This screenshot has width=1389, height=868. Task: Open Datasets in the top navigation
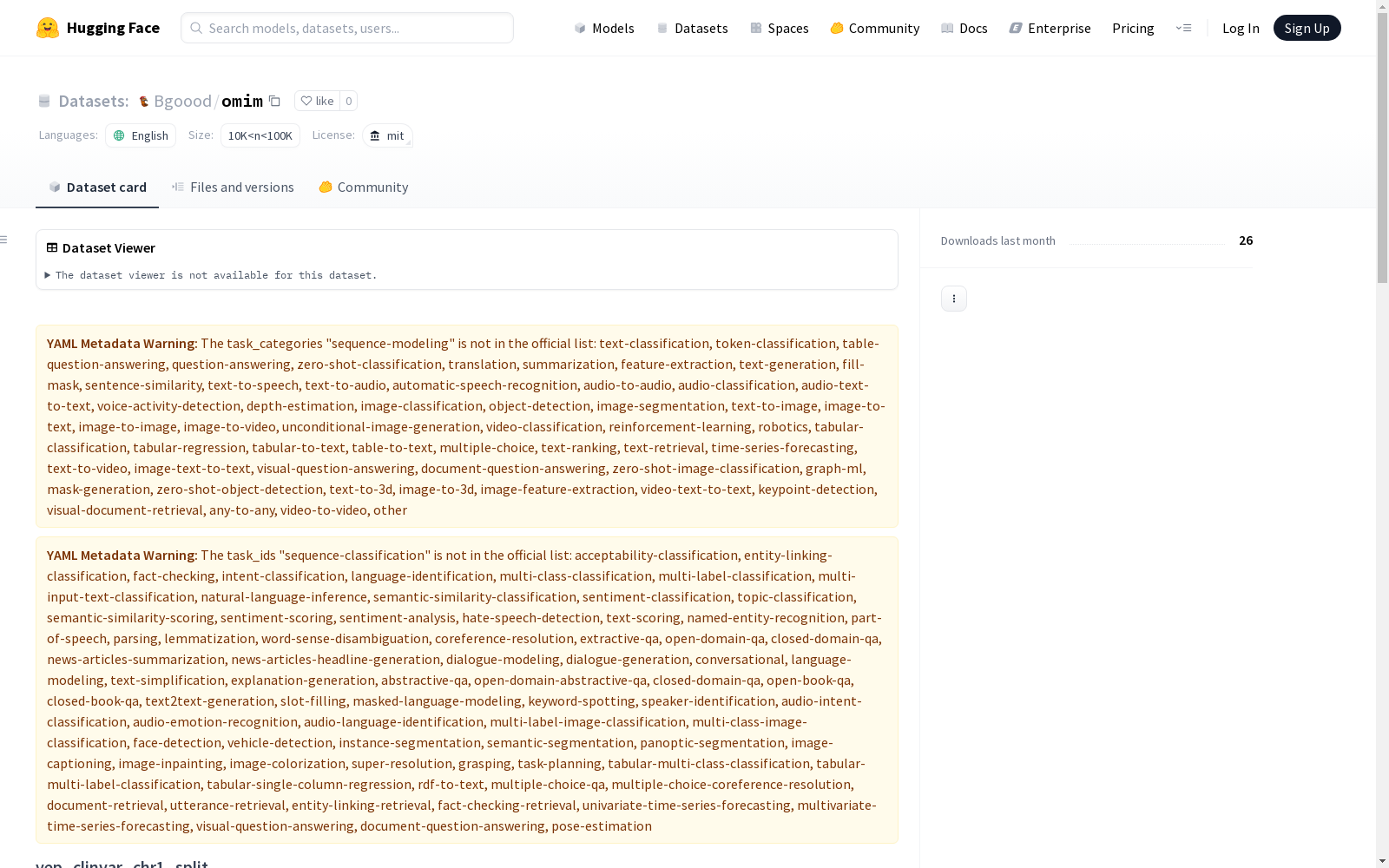tap(692, 28)
